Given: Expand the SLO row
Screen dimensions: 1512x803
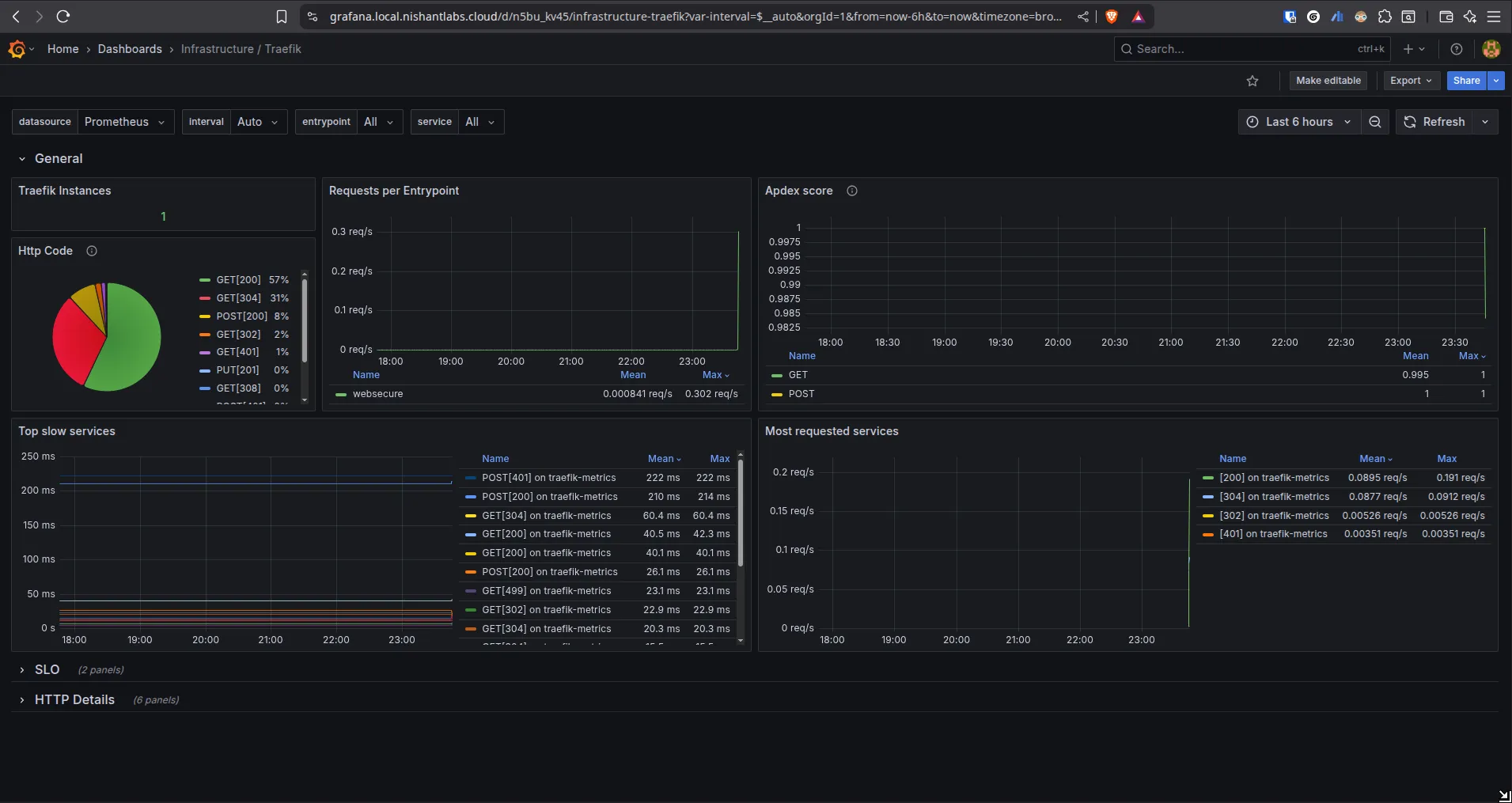Looking at the screenshot, I should click(47, 670).
